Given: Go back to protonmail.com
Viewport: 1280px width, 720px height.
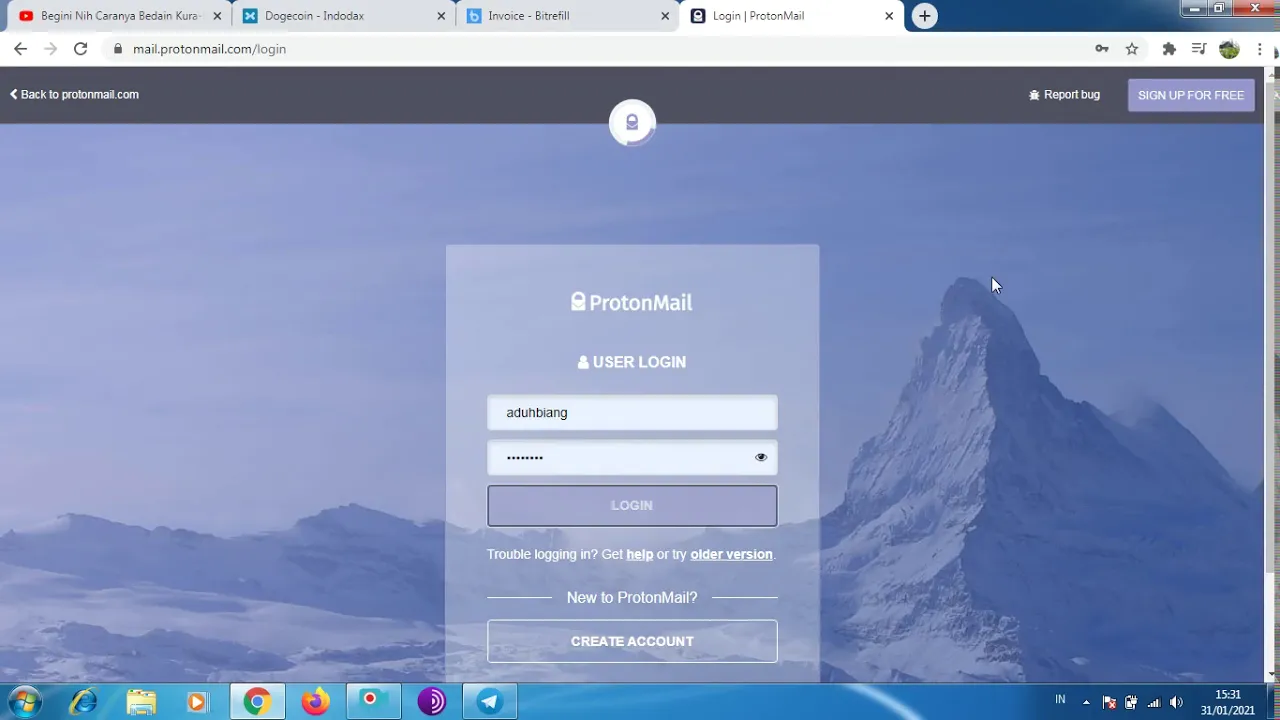Looking at the screenshot, I should pyautogui.click(x=74, y=94).
